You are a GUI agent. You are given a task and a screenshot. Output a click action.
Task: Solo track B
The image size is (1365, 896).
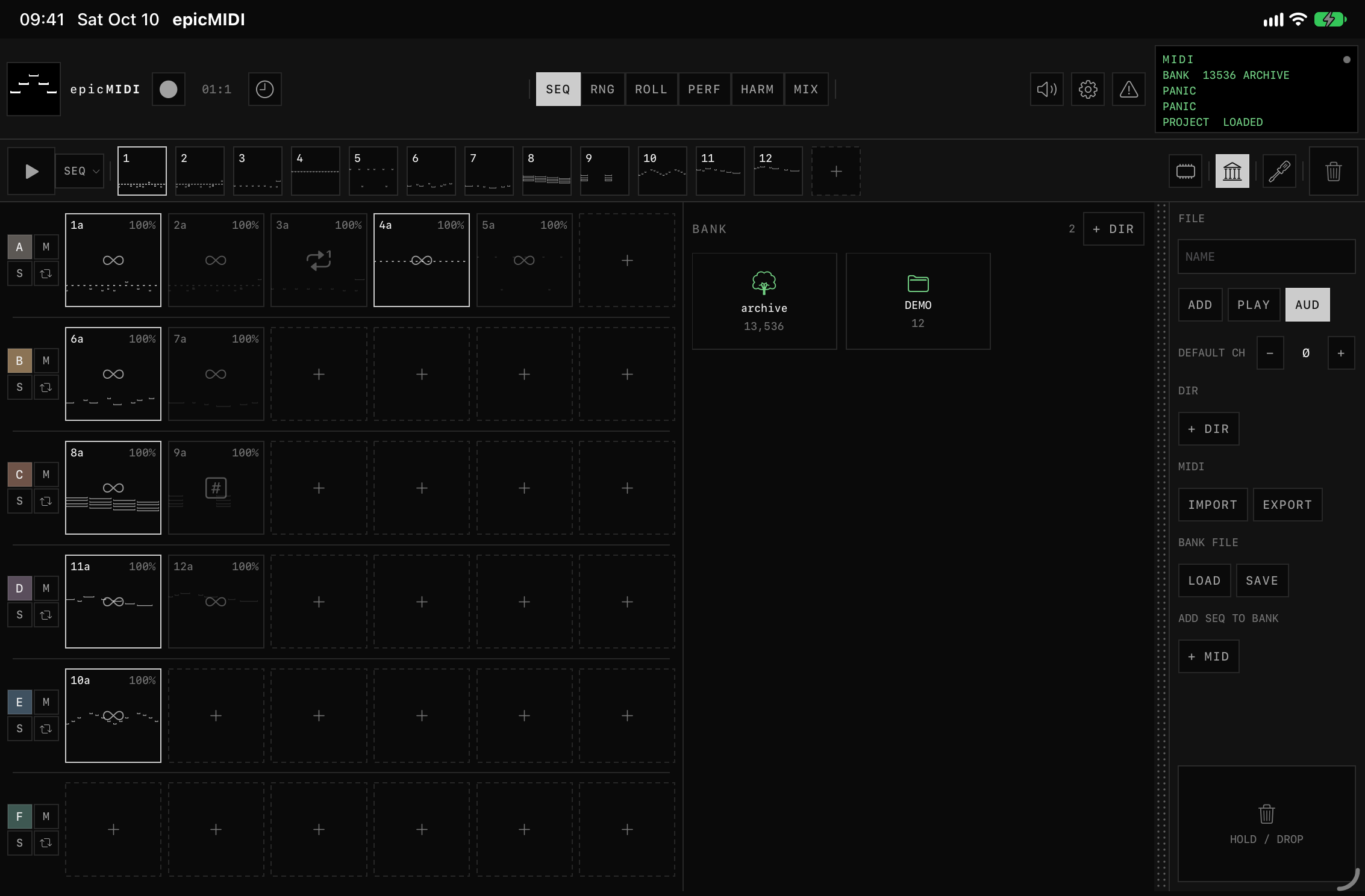point(19,387)
